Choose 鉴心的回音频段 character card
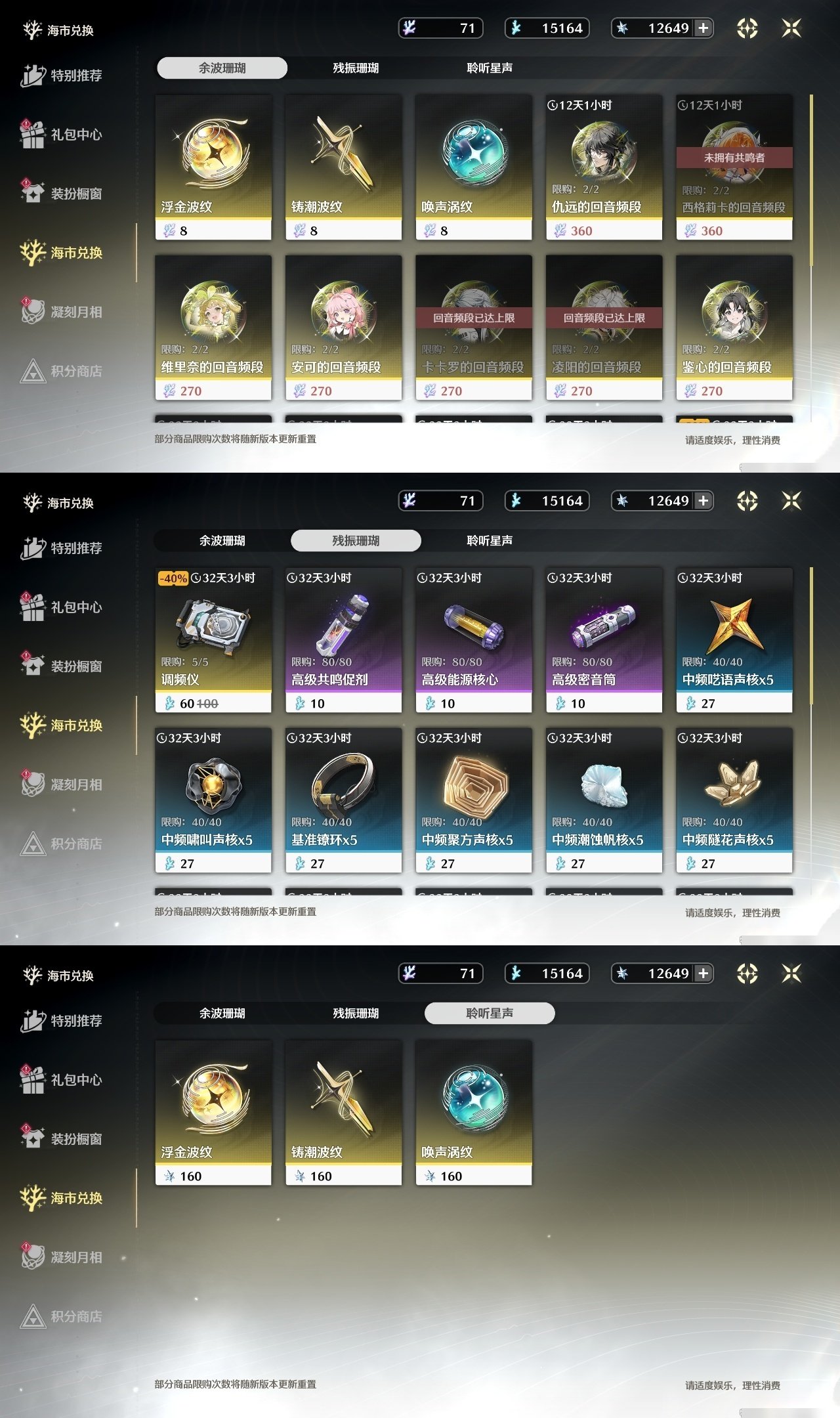 tap(734, 328)
